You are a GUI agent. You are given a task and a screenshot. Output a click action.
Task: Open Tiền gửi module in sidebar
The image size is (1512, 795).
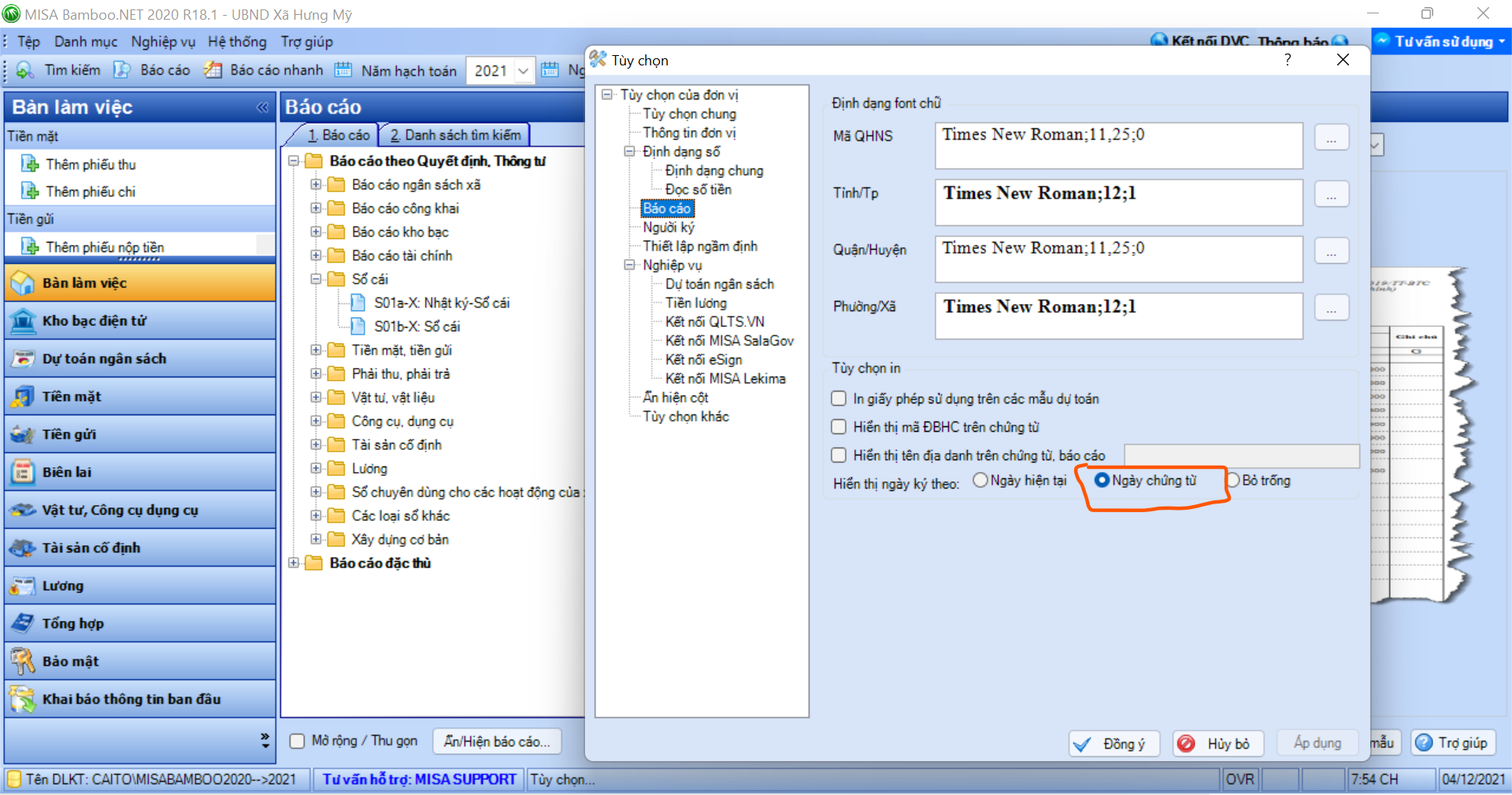click(x=140, y=434)
